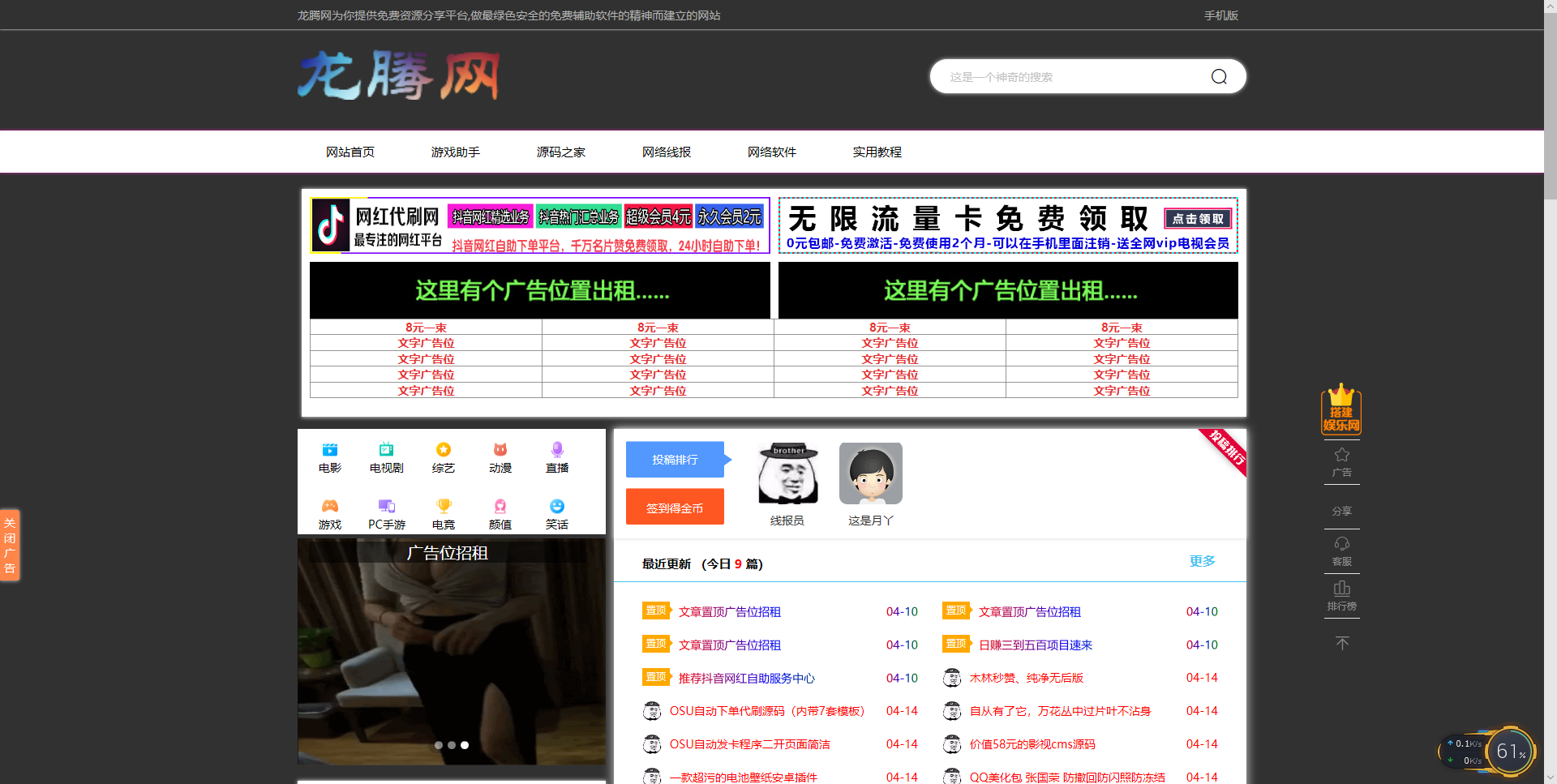
Task: Click the 龙腾网 logo
Action: [398, 75]
